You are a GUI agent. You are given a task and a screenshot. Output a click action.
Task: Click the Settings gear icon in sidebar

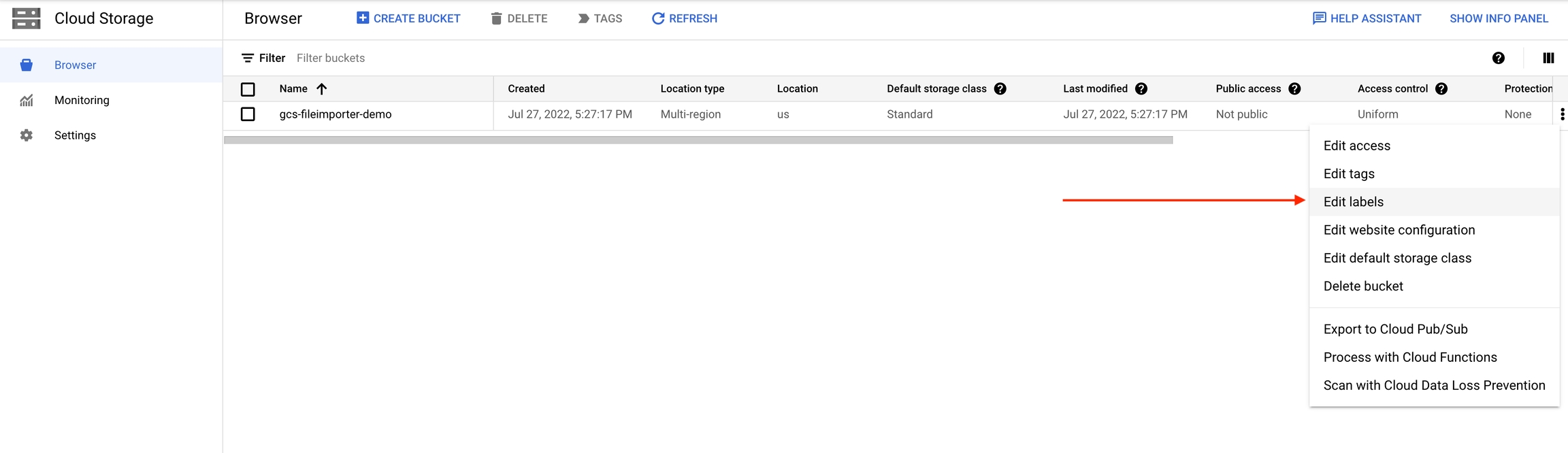27,135
